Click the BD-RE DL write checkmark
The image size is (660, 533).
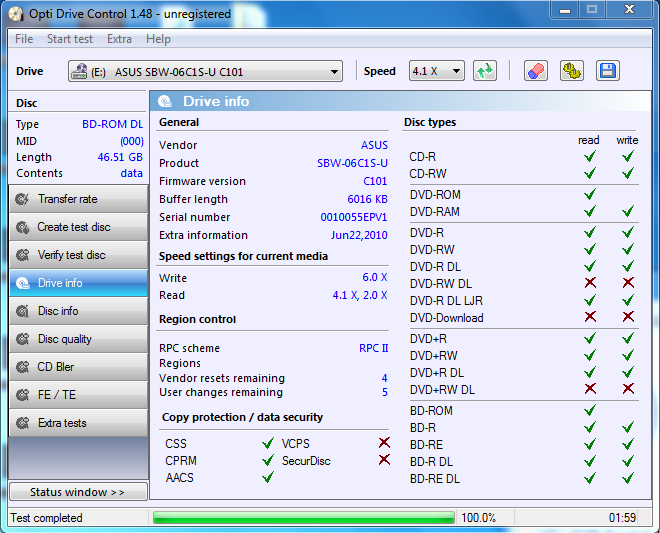point(628,478)
